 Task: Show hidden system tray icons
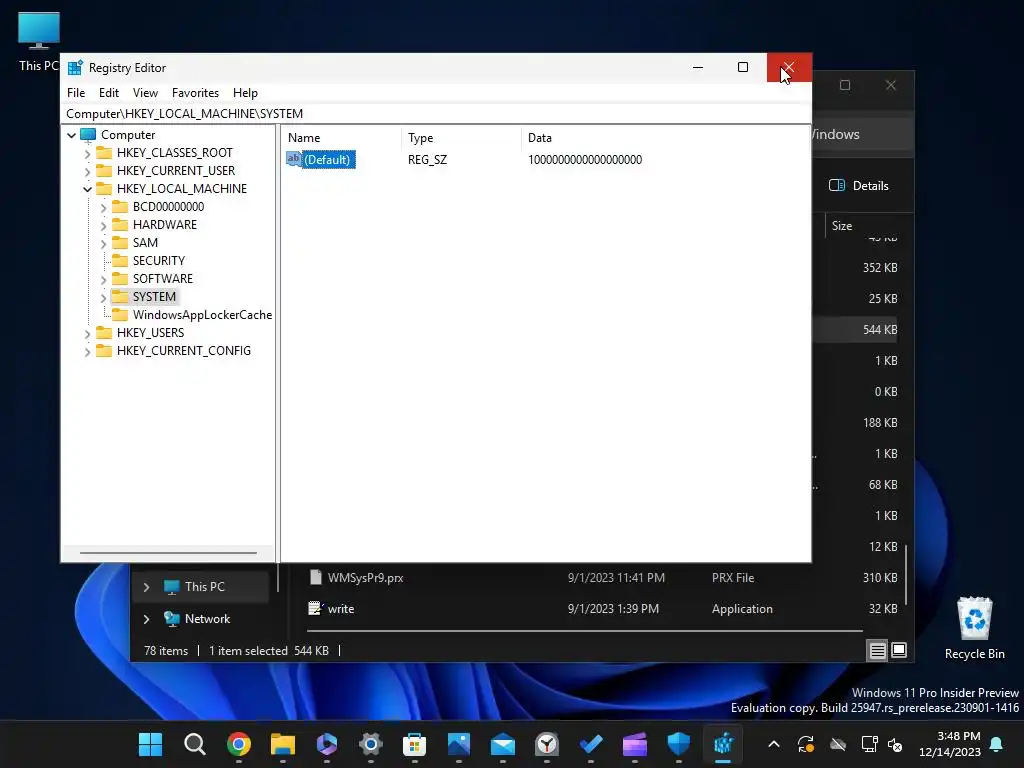[x=774, y=744]
